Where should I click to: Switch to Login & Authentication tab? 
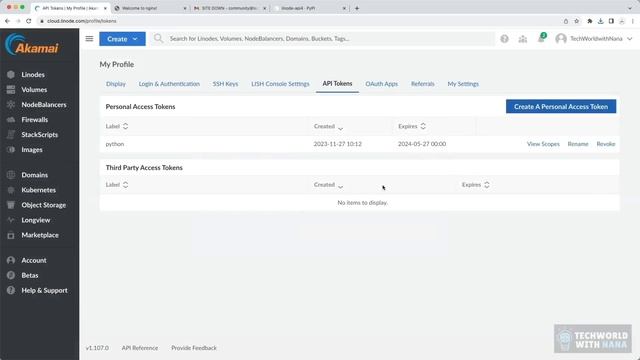click(169, 84)
